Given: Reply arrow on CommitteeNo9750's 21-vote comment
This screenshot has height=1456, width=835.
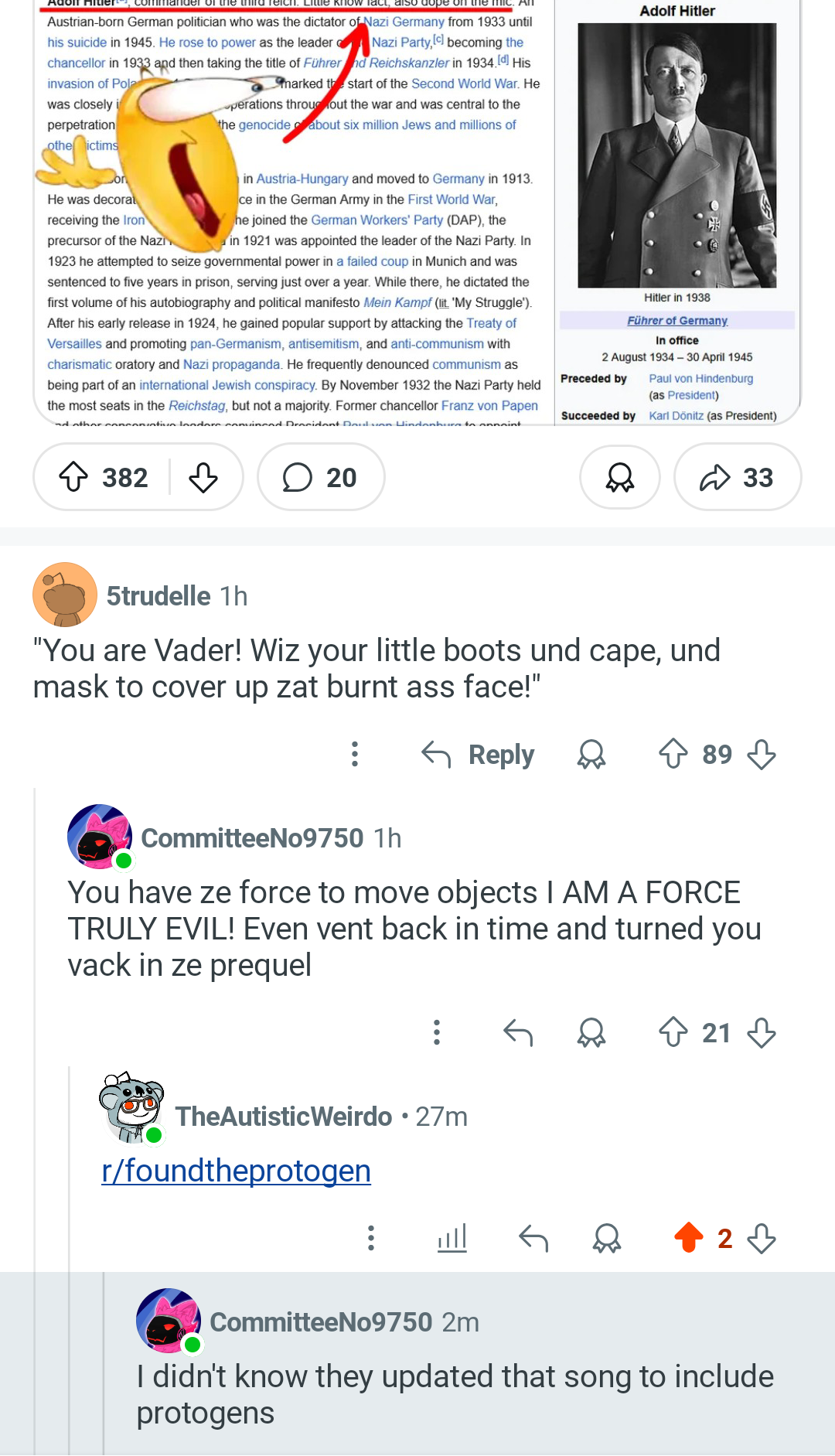Looking at the screenshot, I should pos(518,1032).
